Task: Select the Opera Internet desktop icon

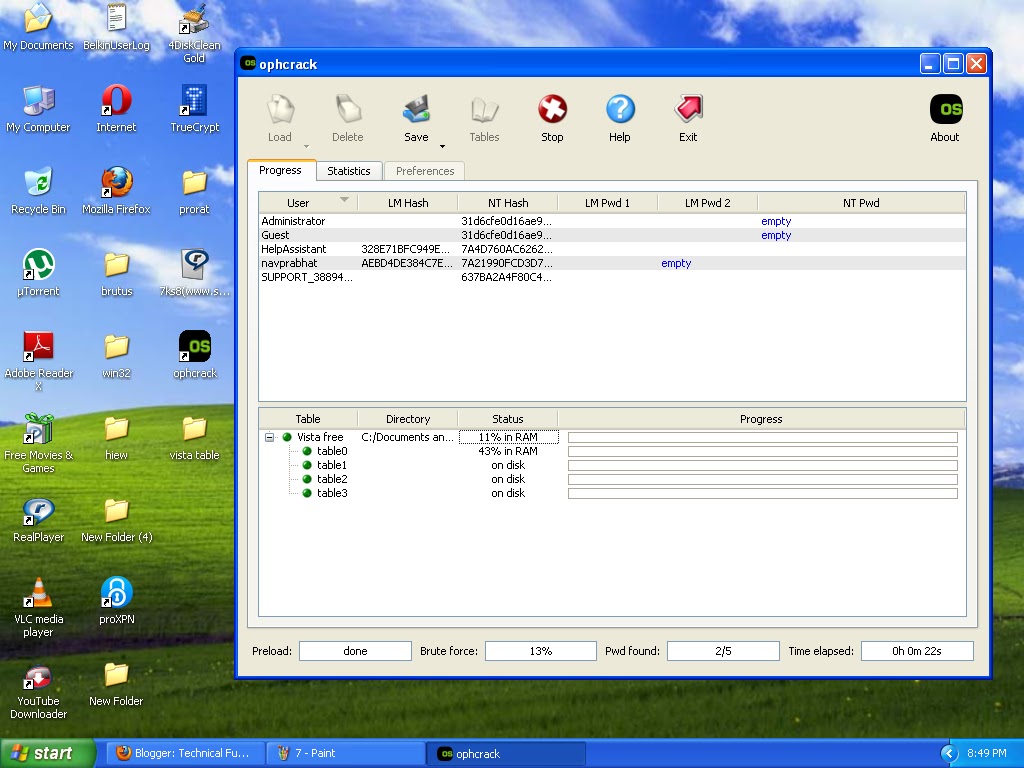Action: (x=116, y=109)
